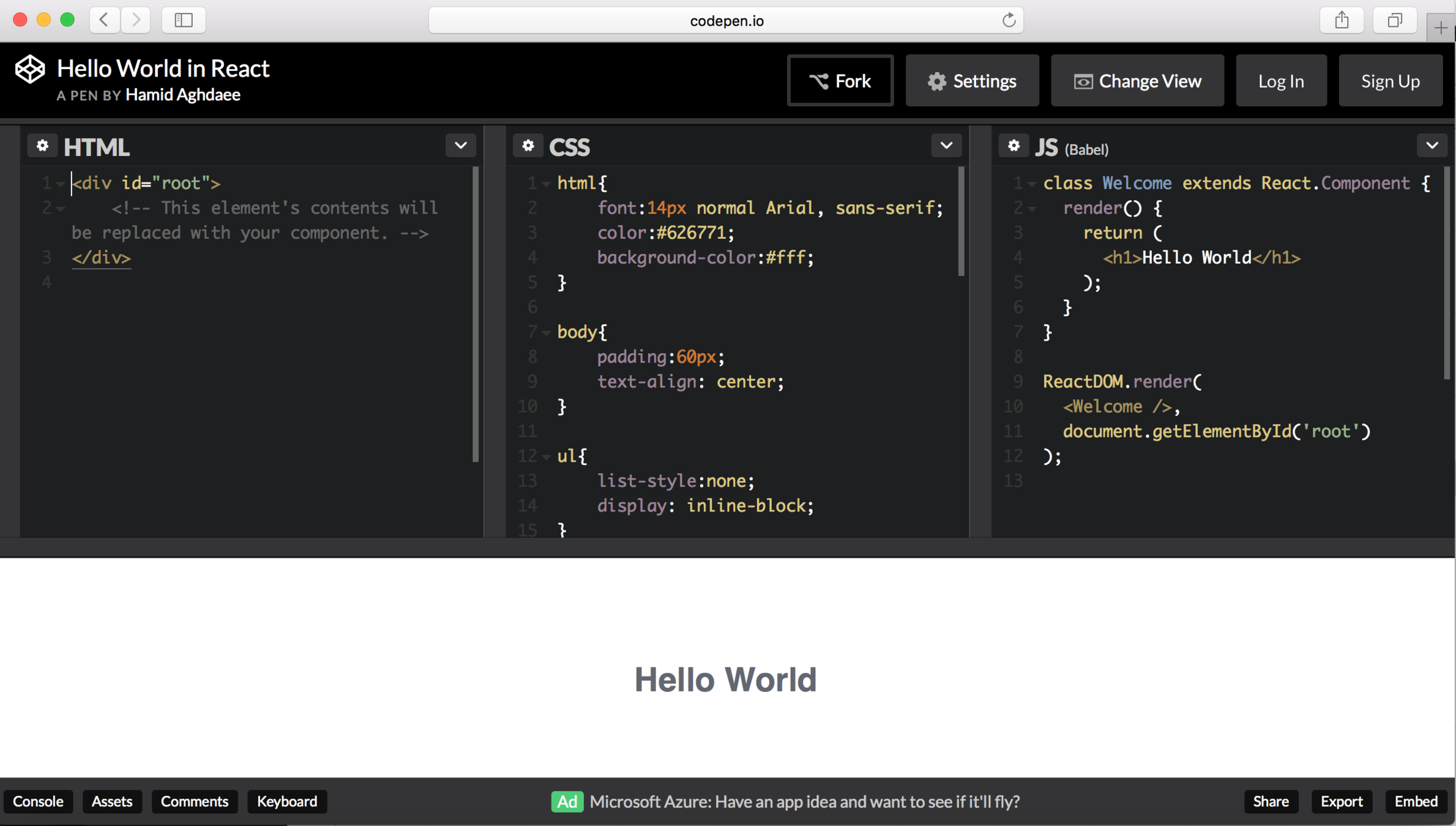Screen dimensions: 1456x826
Task: Open the Comments tab
Action: [194, 802]
